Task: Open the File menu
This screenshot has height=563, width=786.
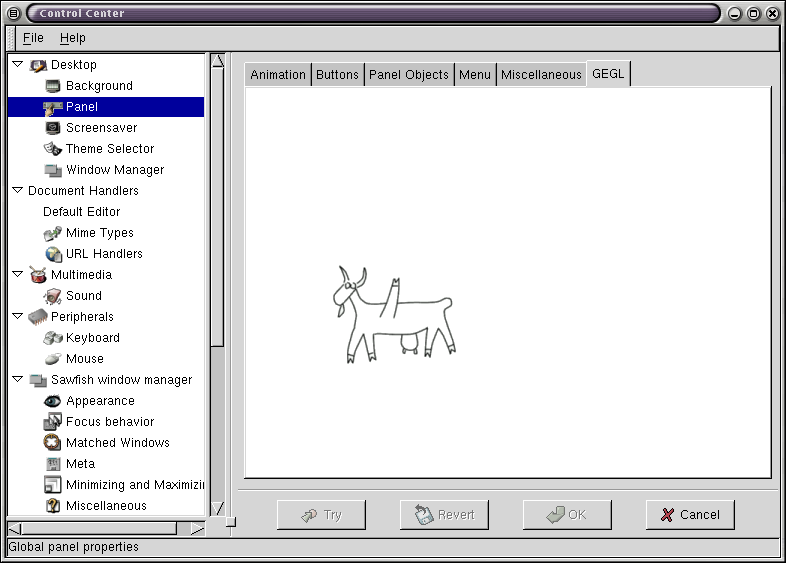Action: (33, 38)
